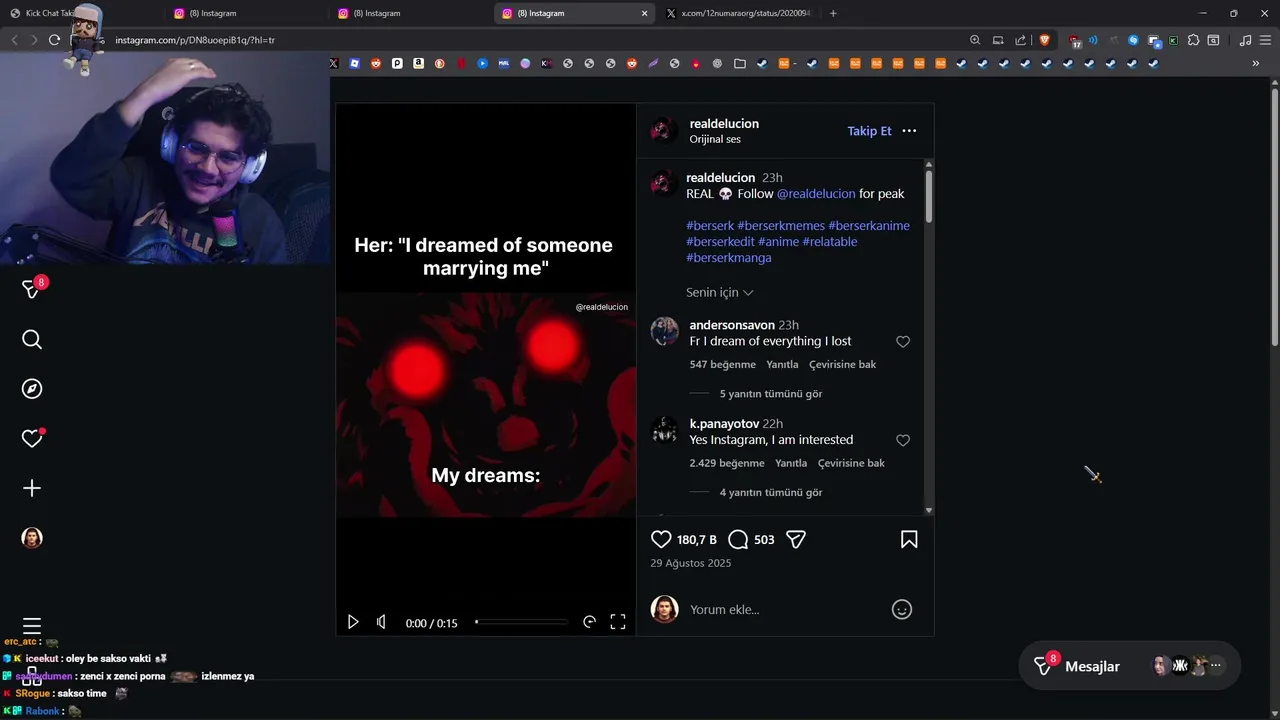Open @realdelucion mention link in caption
1280x720 pixels.
click(816, 194)
